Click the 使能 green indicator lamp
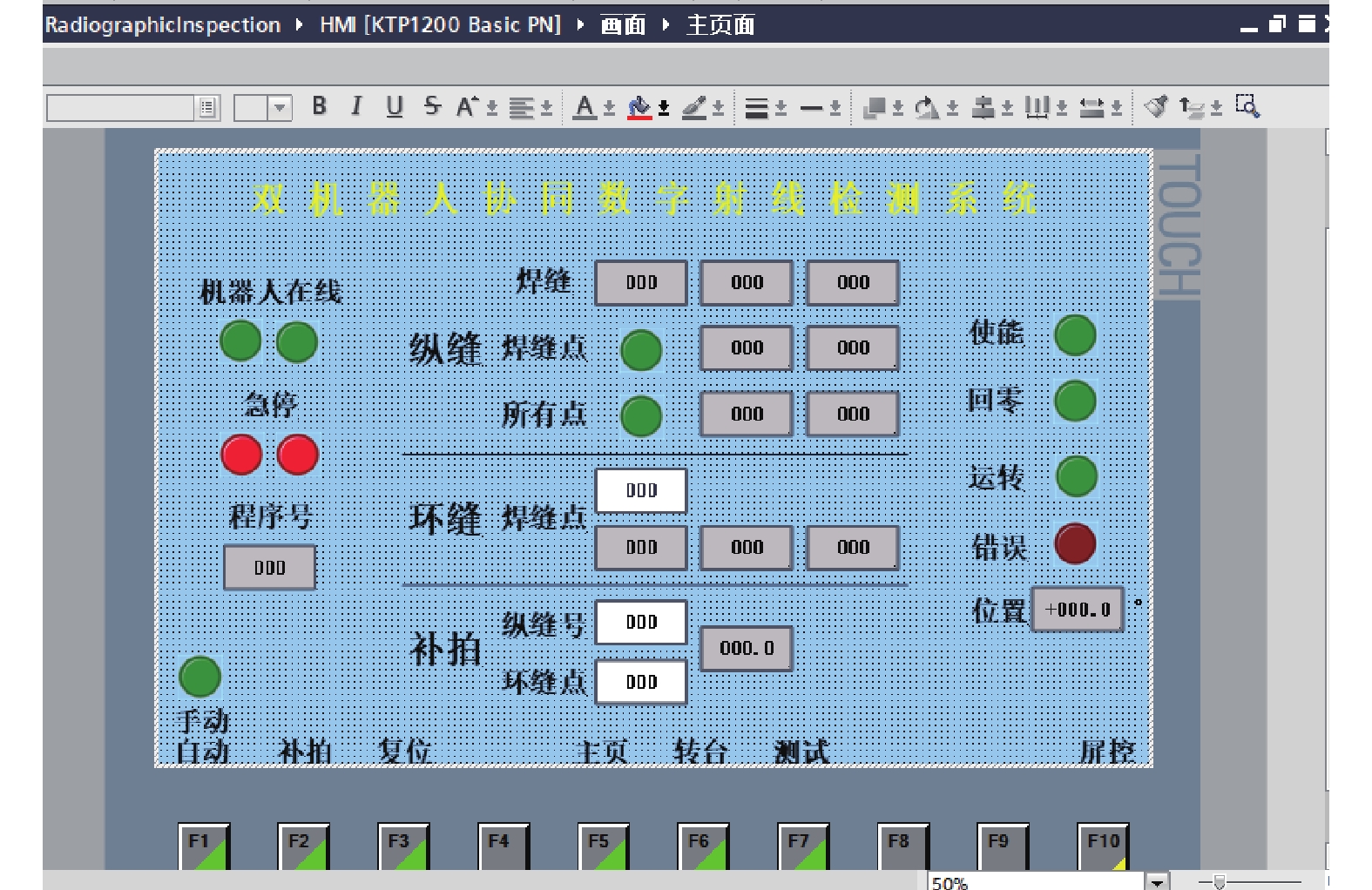 coord(1075,335)
